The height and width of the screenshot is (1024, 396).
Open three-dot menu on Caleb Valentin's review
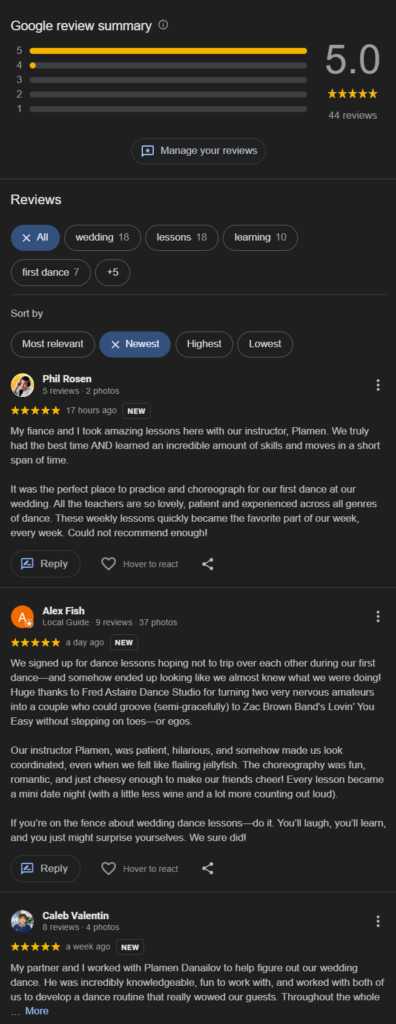point(378,921)
